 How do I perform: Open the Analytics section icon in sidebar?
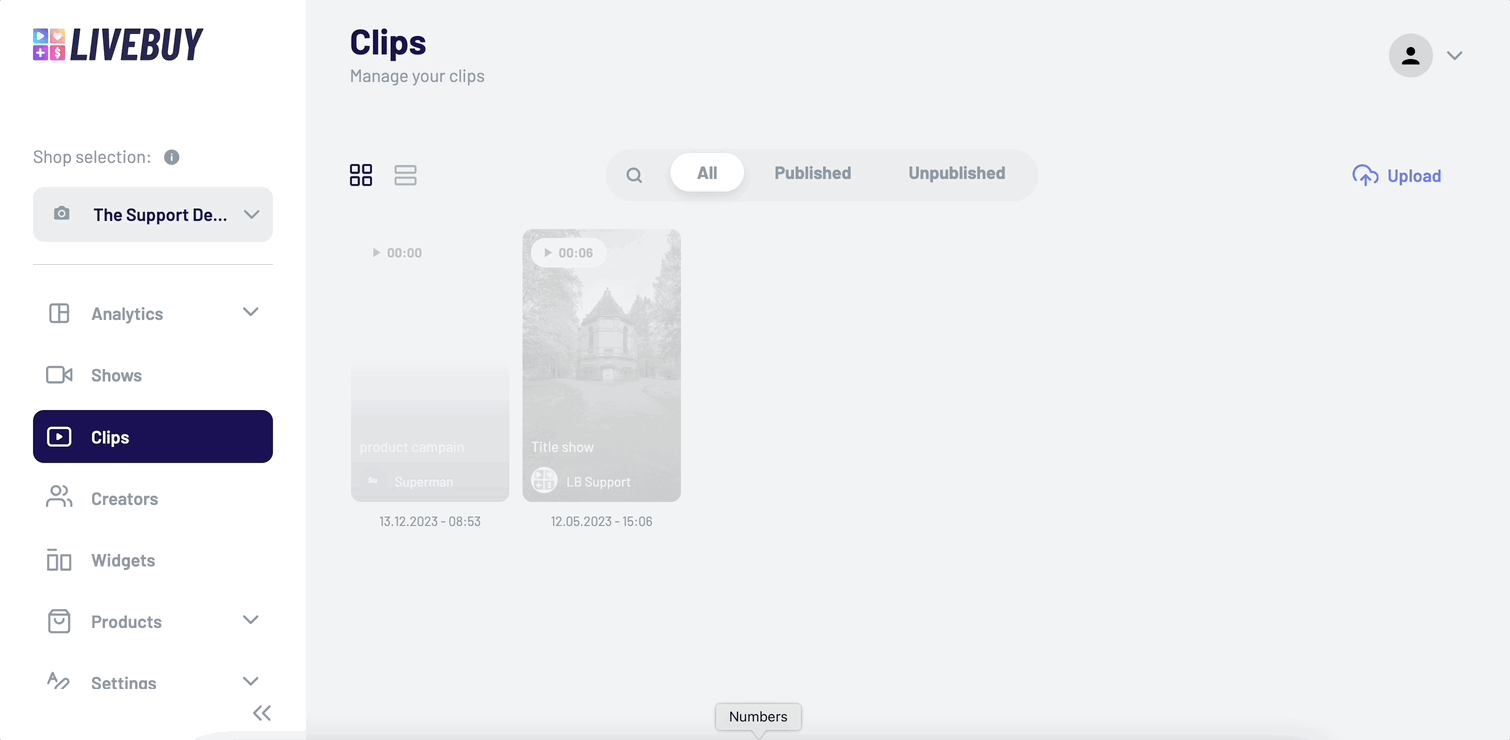[x=58, y=312]
